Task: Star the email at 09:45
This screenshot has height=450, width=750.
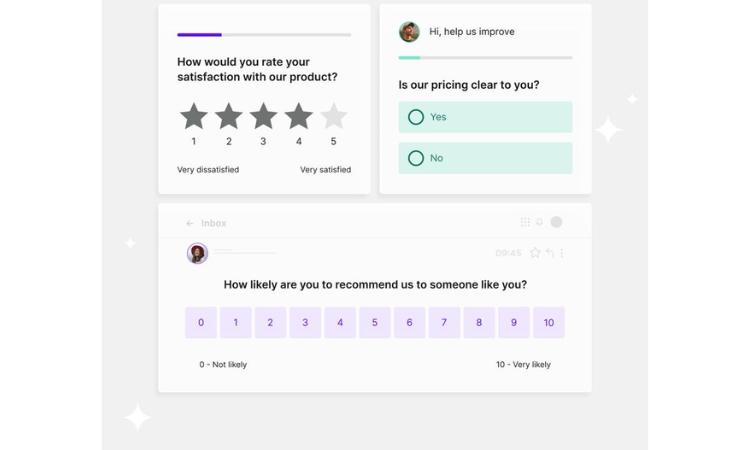Action: click(535, 253)
